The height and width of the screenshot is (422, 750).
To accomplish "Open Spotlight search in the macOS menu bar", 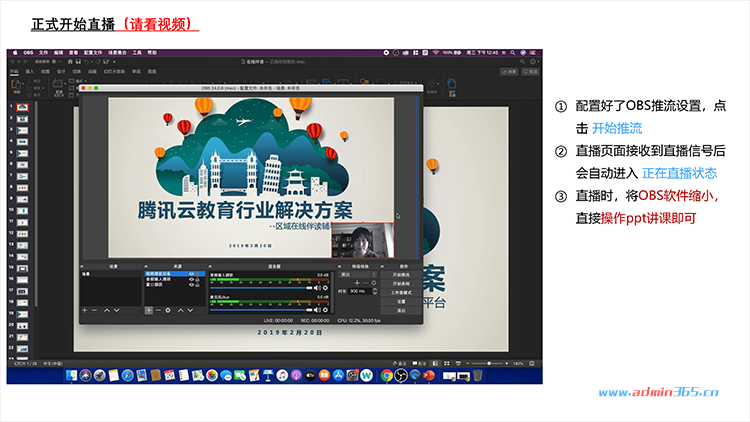I will coord(512,53).
